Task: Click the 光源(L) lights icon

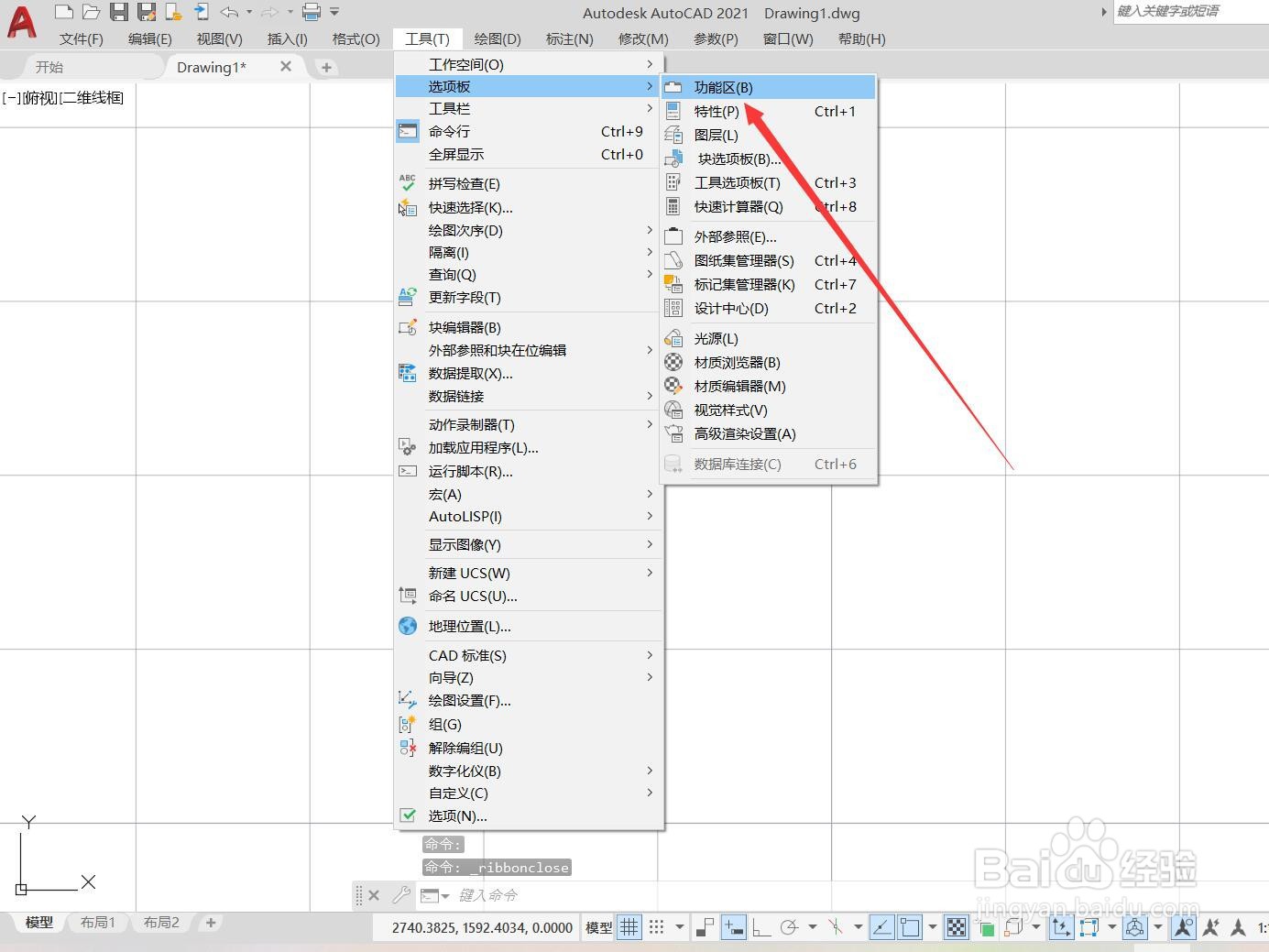Action: (x=673, y=338)
